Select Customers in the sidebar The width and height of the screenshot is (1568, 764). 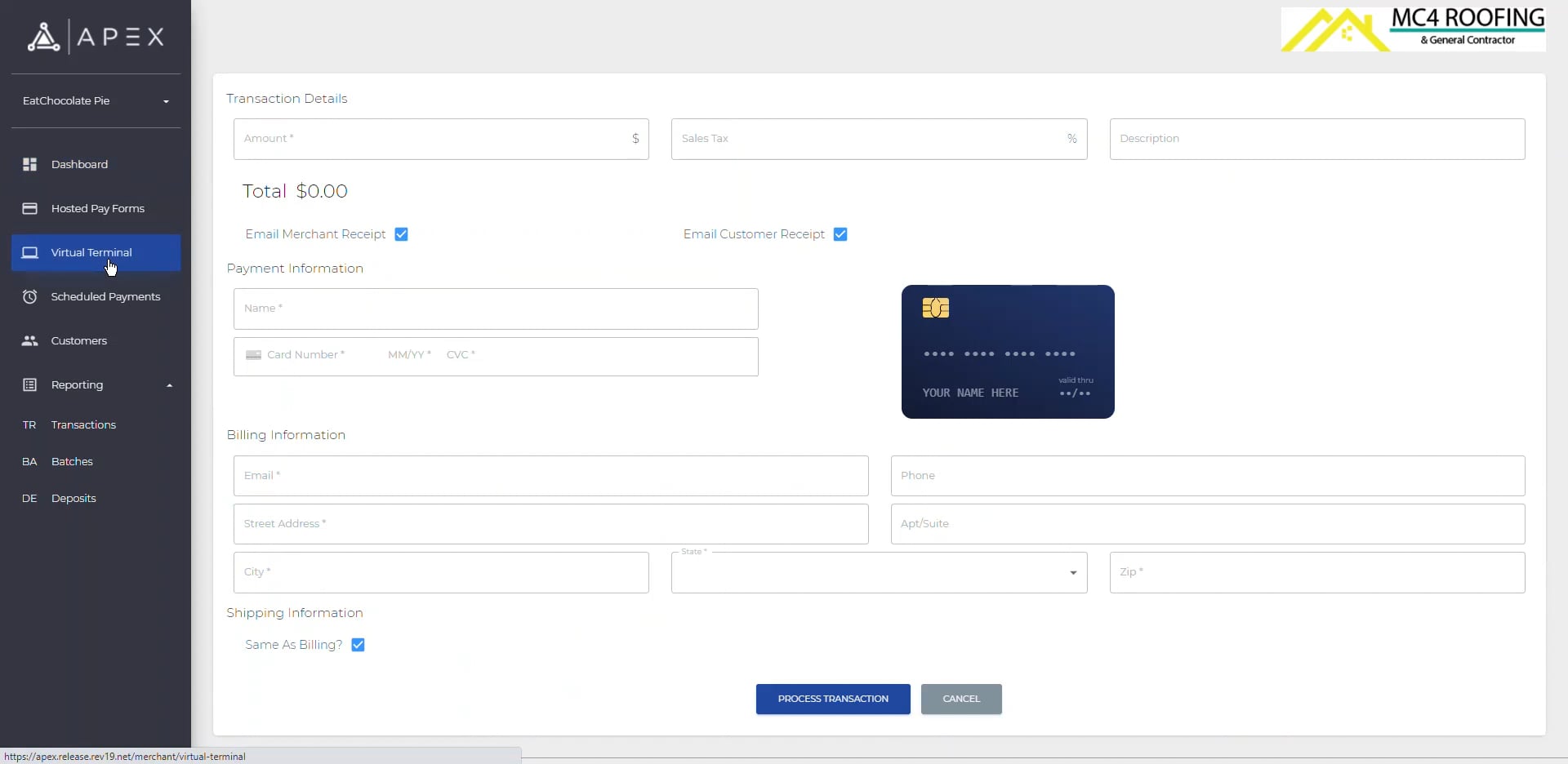(x=78, y=340)
